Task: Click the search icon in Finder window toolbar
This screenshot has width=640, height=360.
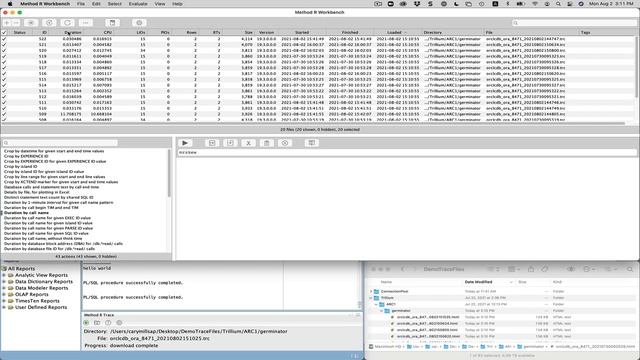Action: tap(630, 269)
